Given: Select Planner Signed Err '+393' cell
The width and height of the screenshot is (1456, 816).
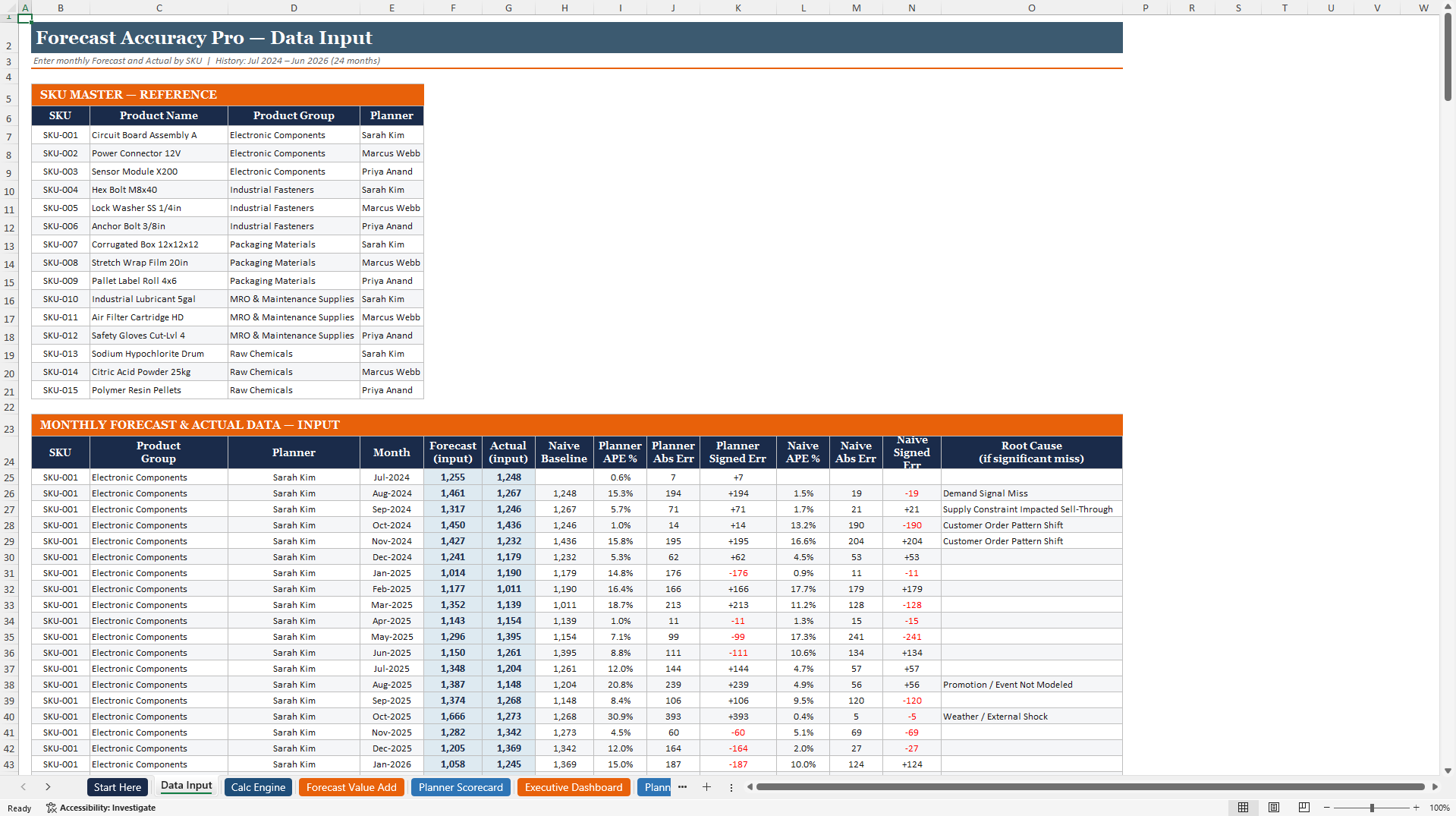Looking at the screenshot, I should pos(737,717).
